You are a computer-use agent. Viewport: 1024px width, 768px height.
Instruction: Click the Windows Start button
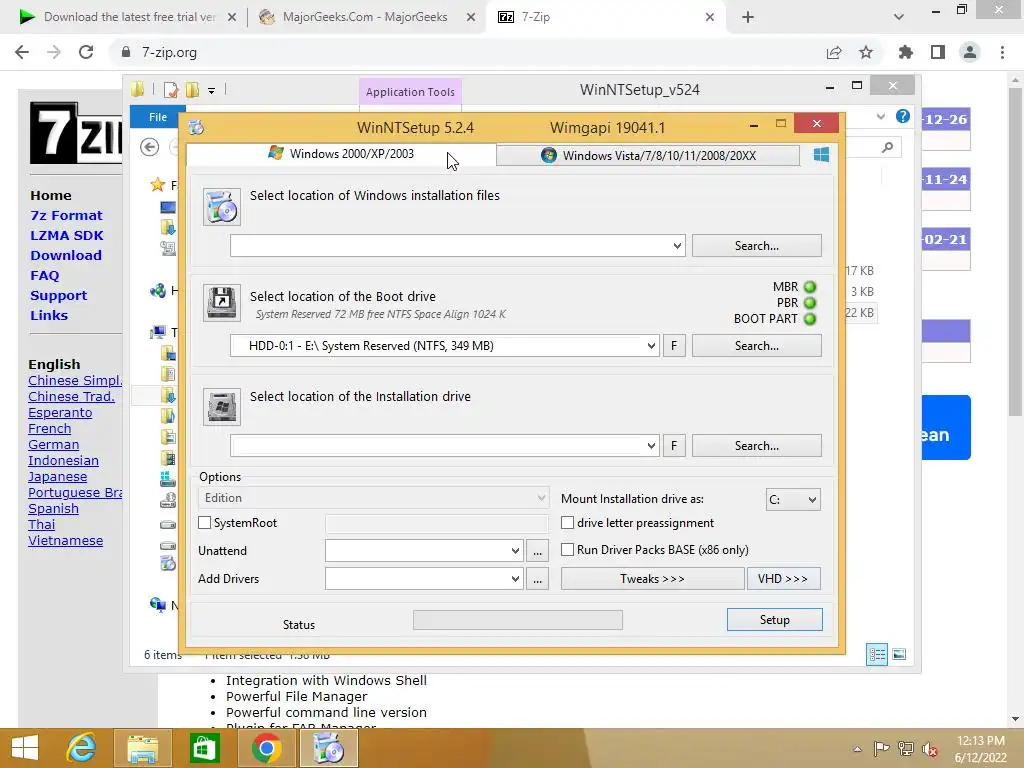click(25, 748)
